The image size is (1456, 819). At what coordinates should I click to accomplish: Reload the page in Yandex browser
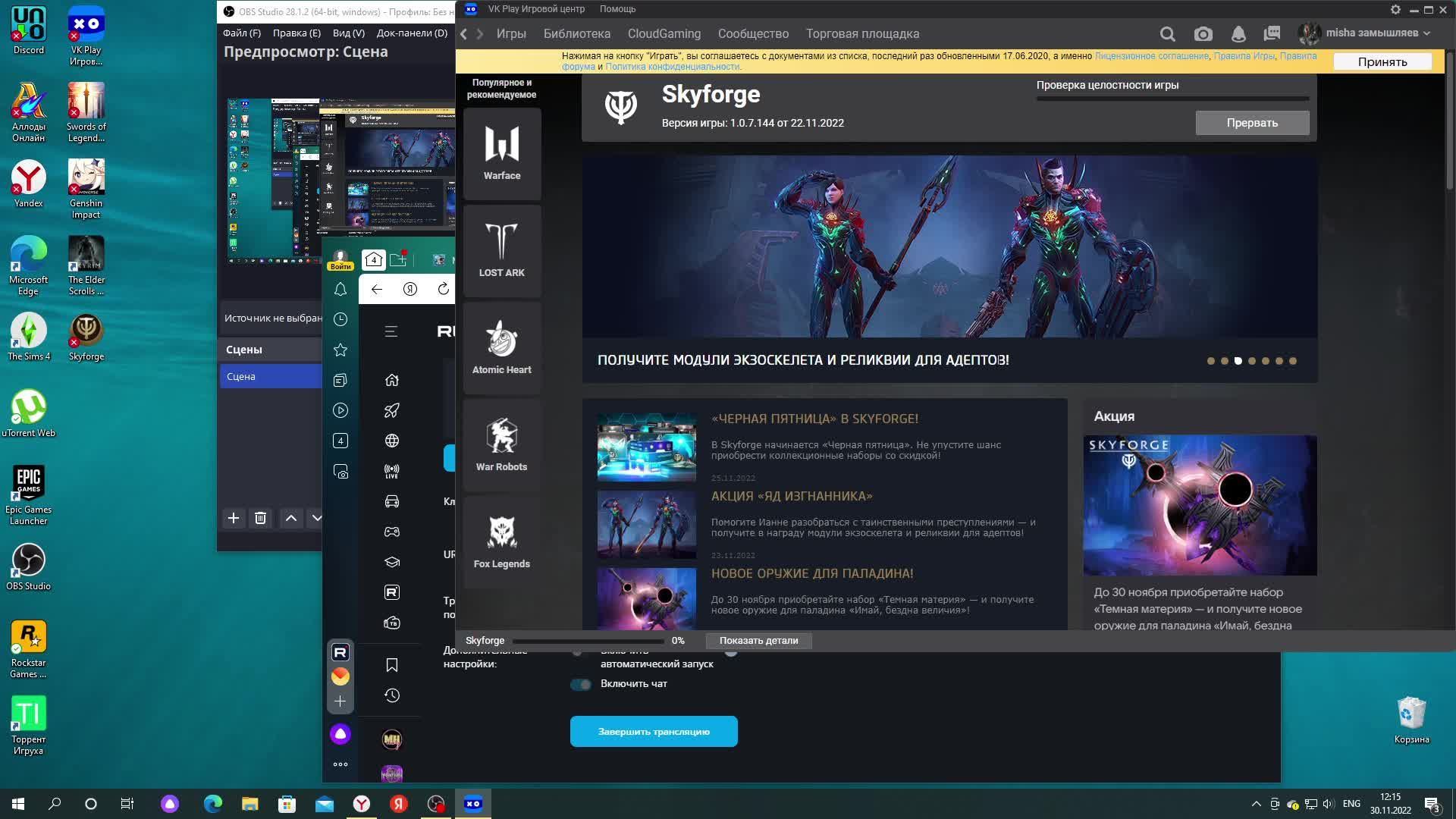click(x=444, y=289)
